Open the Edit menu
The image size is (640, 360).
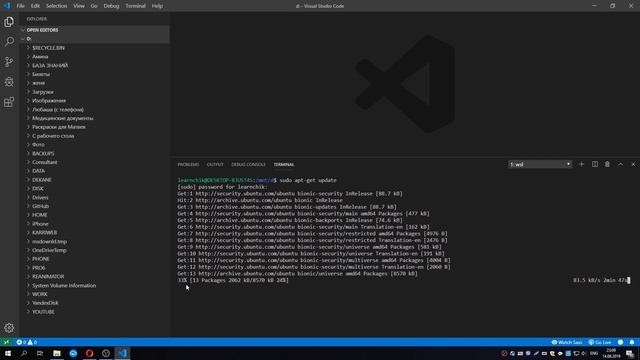(x=35, y=6)
